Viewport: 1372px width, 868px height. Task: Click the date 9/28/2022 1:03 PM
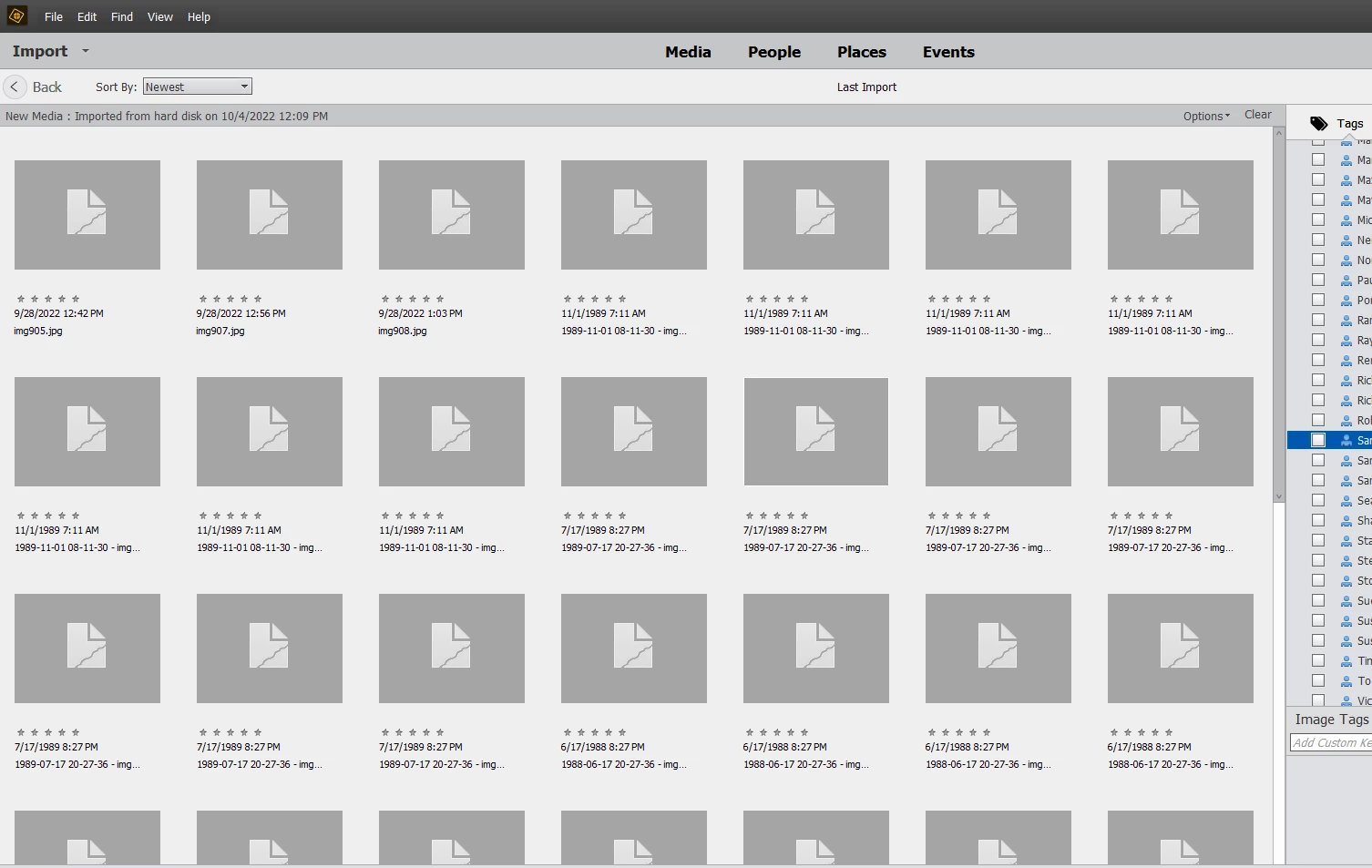(421, 313)
